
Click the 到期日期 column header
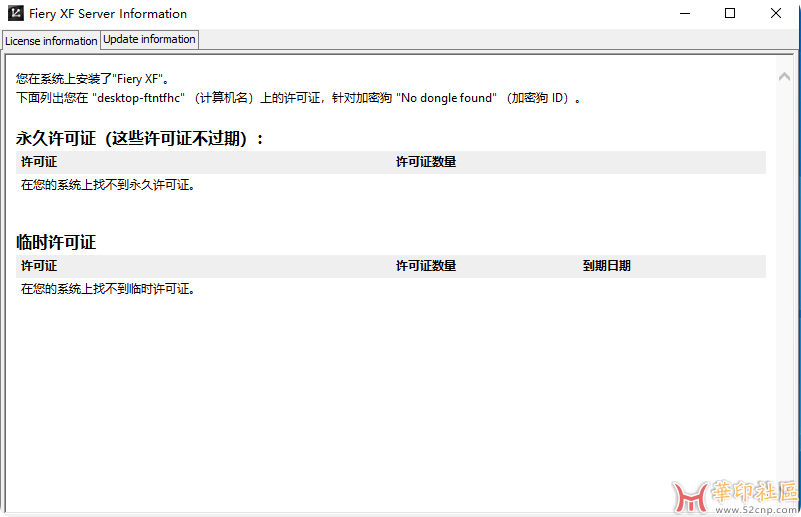tap(606, 266)
